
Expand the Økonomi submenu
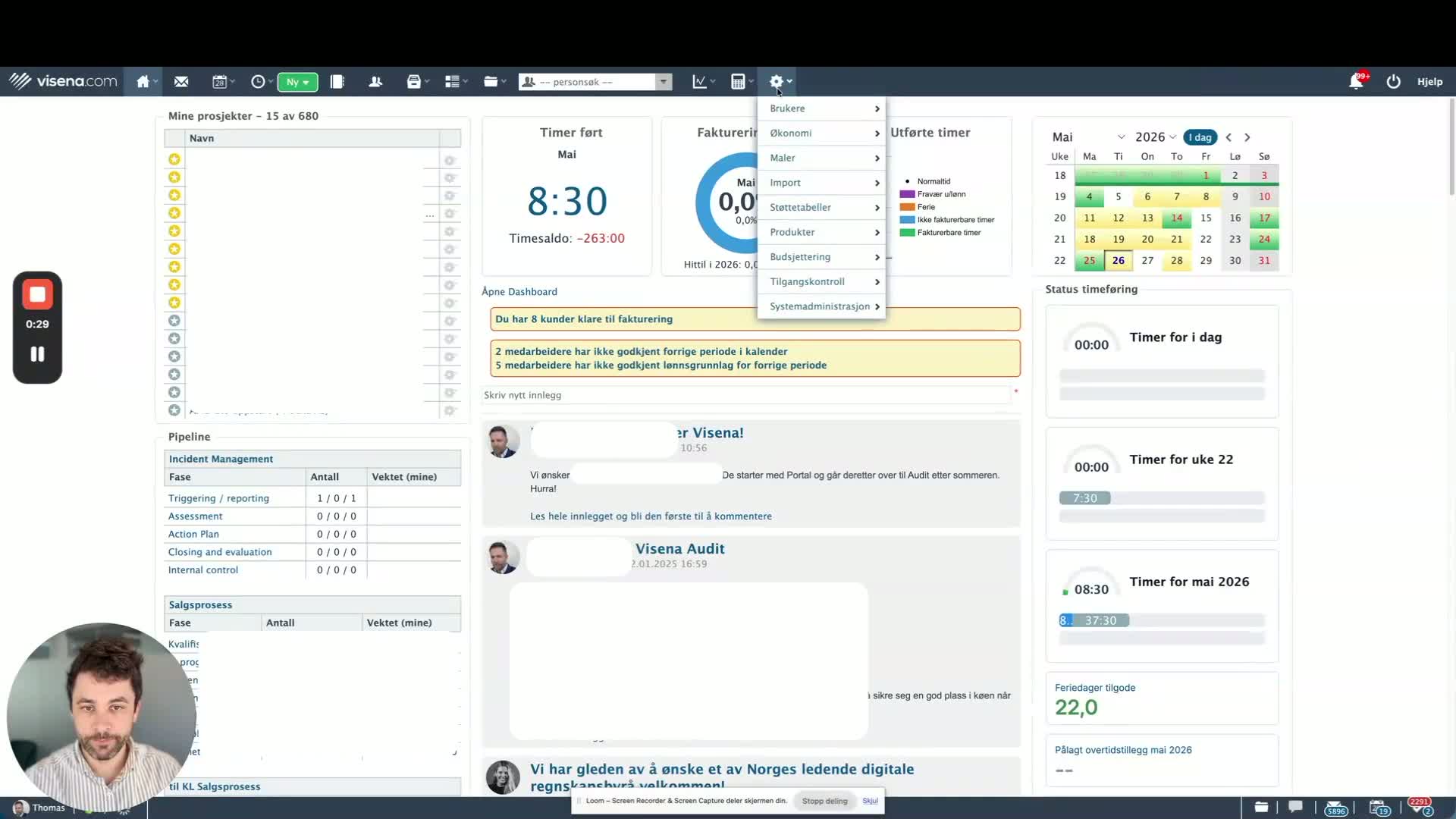pos(821,133)
